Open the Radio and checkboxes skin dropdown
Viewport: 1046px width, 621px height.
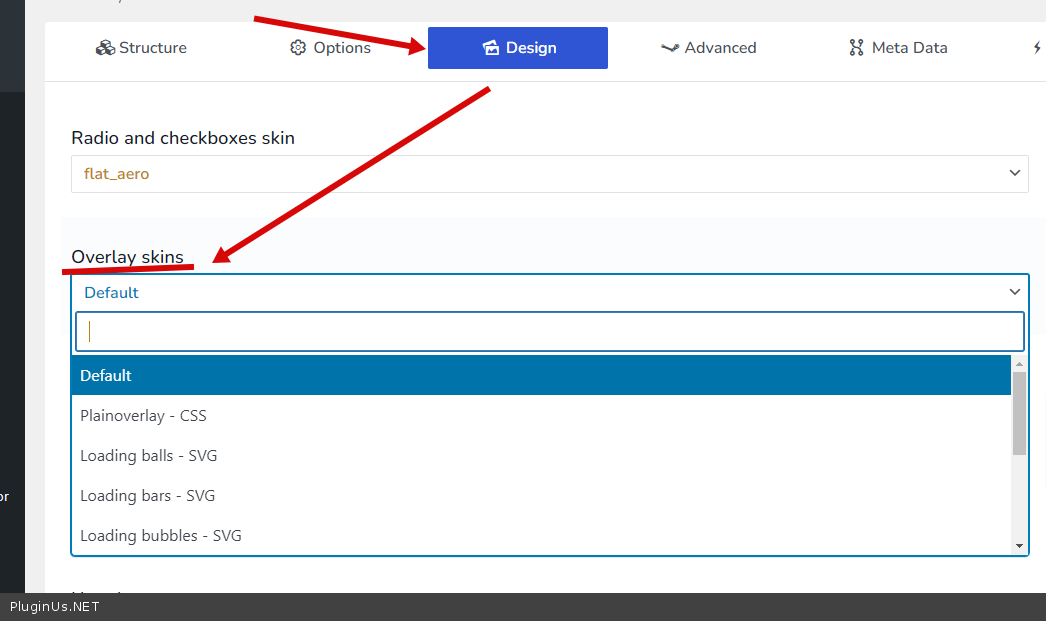[549, 174]
